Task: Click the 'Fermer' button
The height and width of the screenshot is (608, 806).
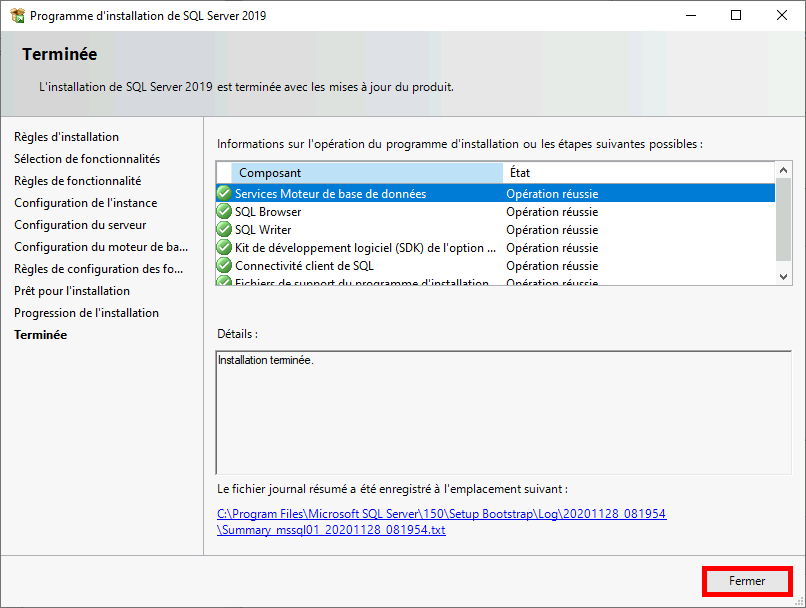Action: click(746, 581)
